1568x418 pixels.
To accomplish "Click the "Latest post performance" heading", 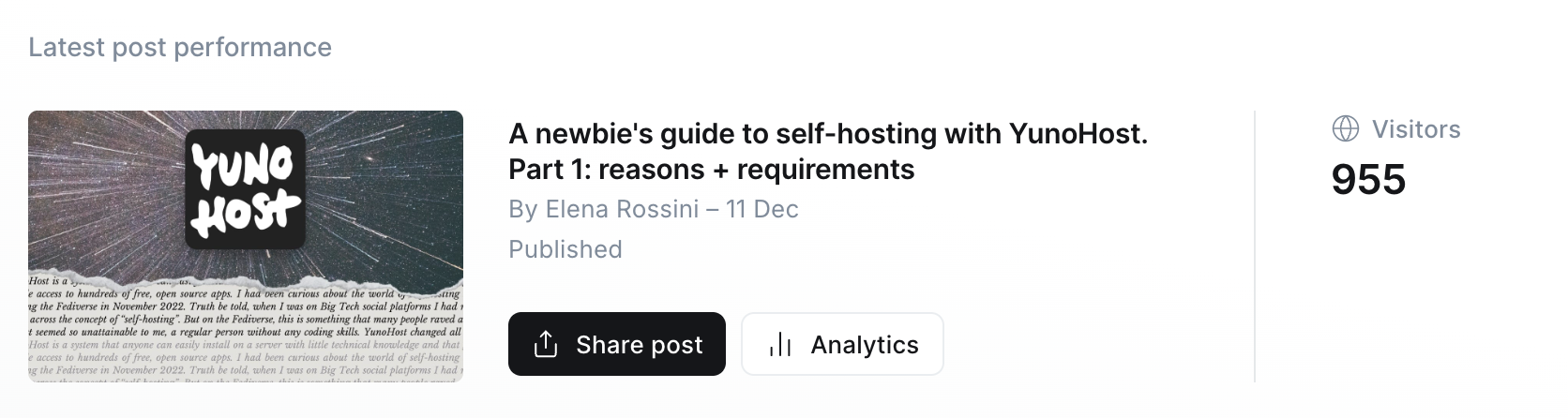I will coord(180,48).
